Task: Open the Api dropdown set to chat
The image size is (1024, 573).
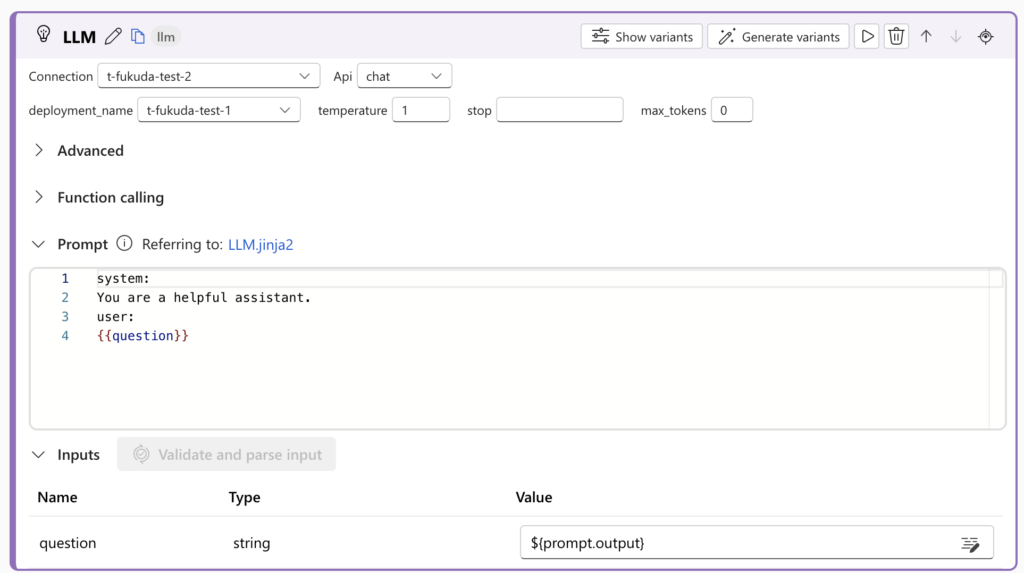Action: [404, 76]
